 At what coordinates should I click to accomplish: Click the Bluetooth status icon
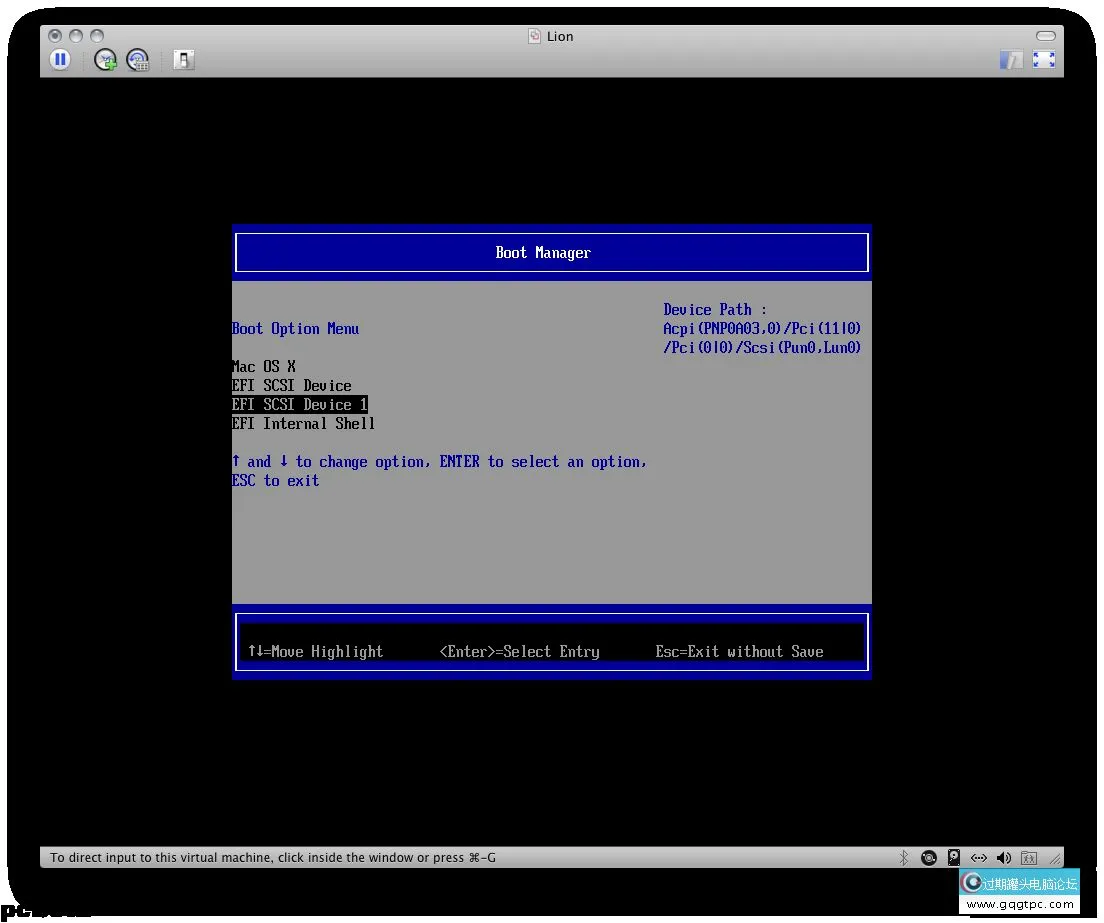904,858
